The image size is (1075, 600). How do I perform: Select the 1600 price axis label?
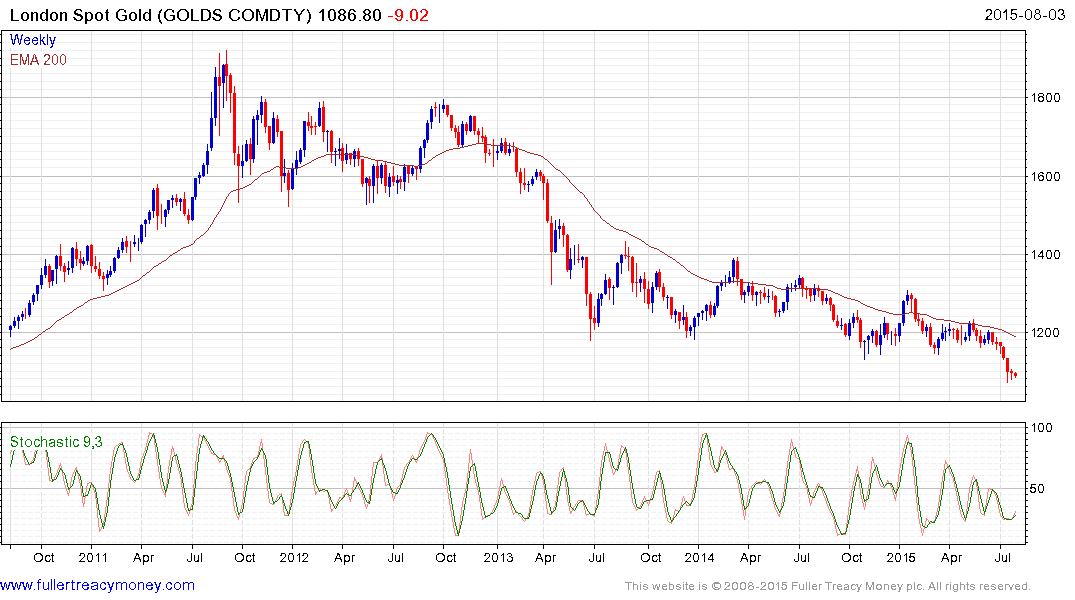click(1046, 176)
